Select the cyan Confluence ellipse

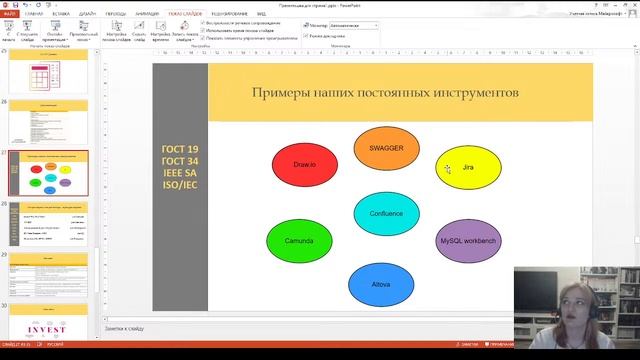(387, 213)
